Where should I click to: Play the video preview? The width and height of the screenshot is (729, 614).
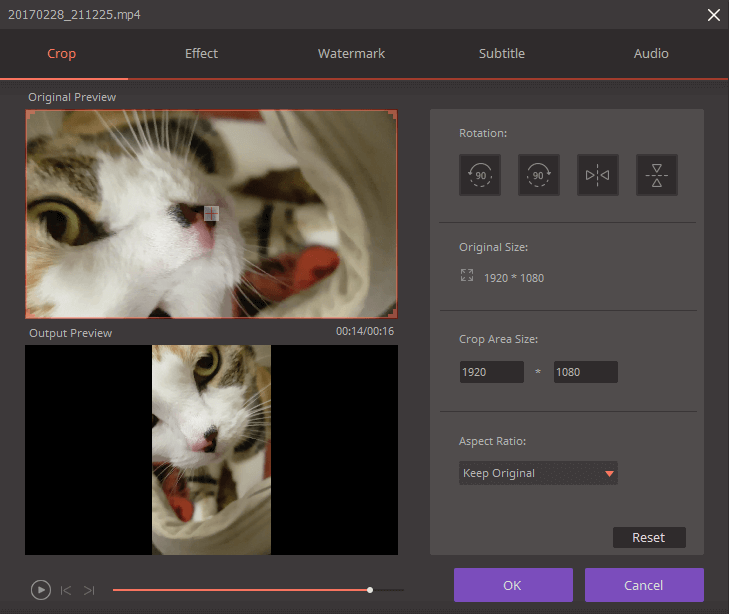(x=41, y=590)
